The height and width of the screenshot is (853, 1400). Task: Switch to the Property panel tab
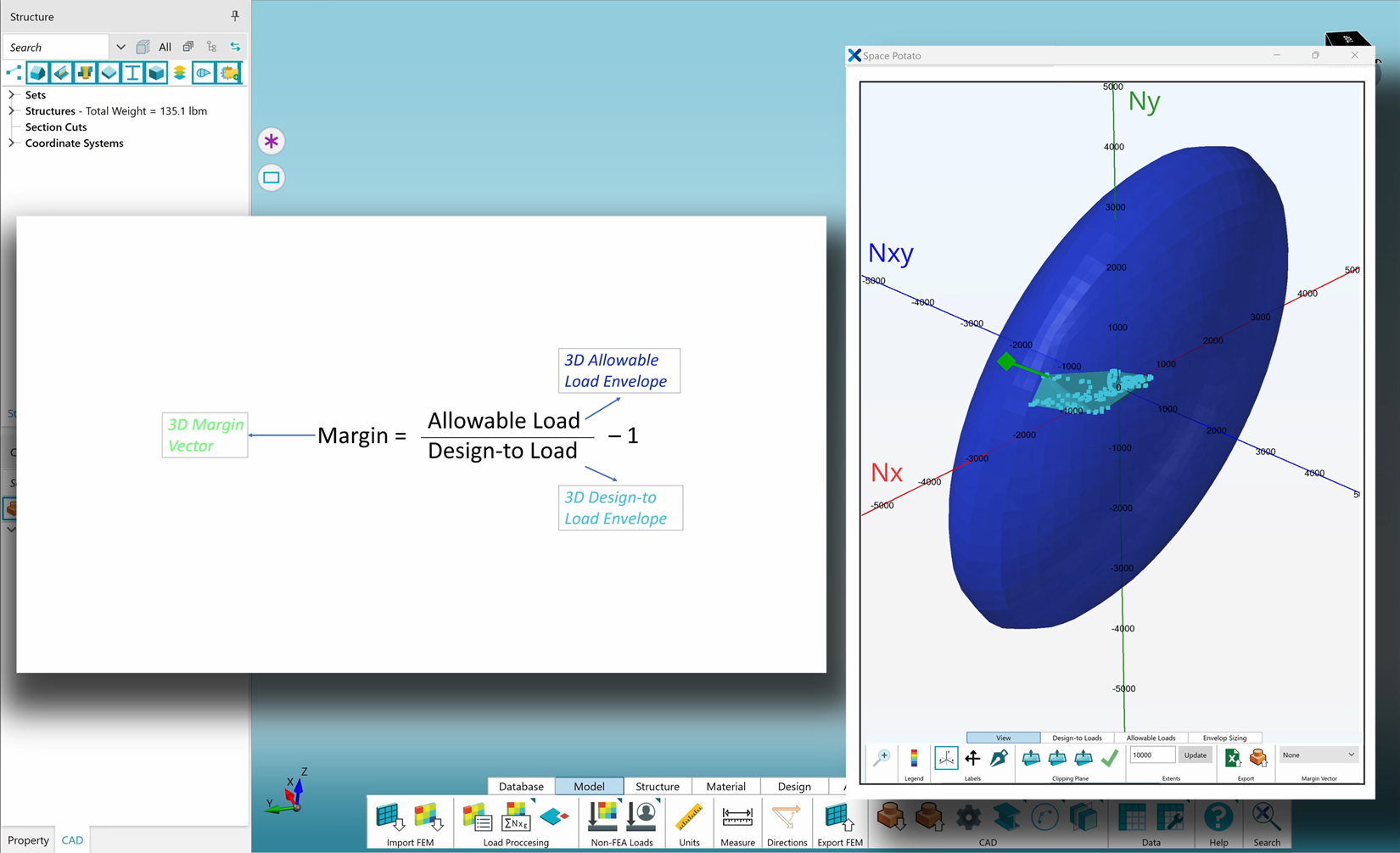tap(28, 840)
